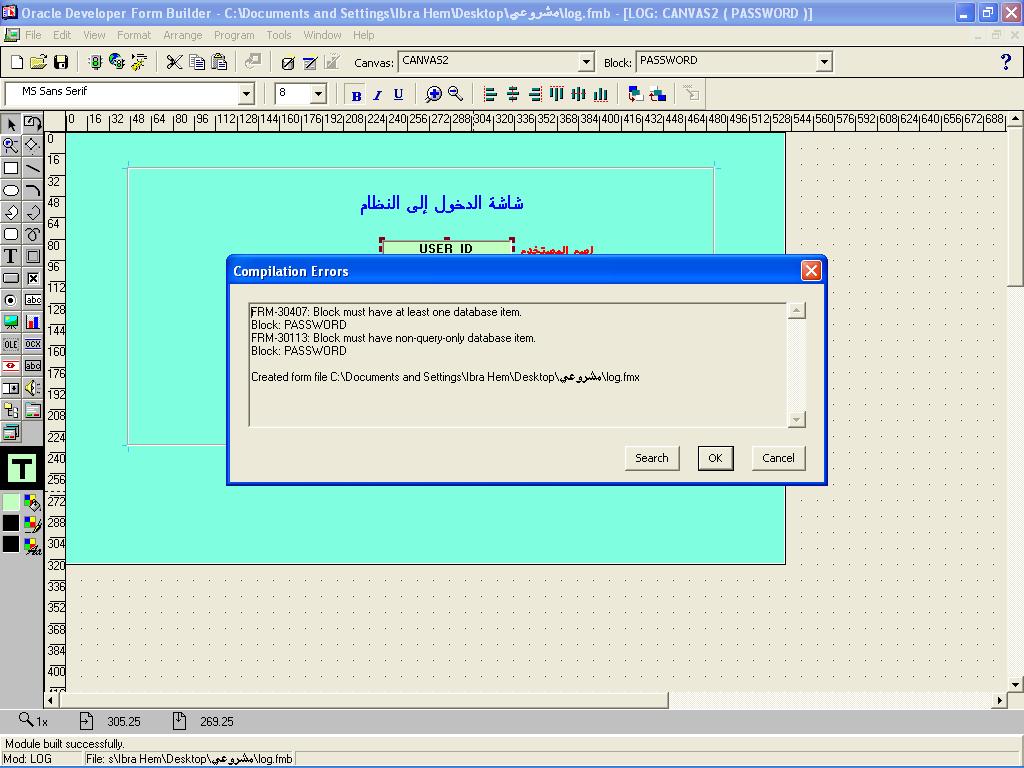Toggle Bold text formatting

point(356,95)
